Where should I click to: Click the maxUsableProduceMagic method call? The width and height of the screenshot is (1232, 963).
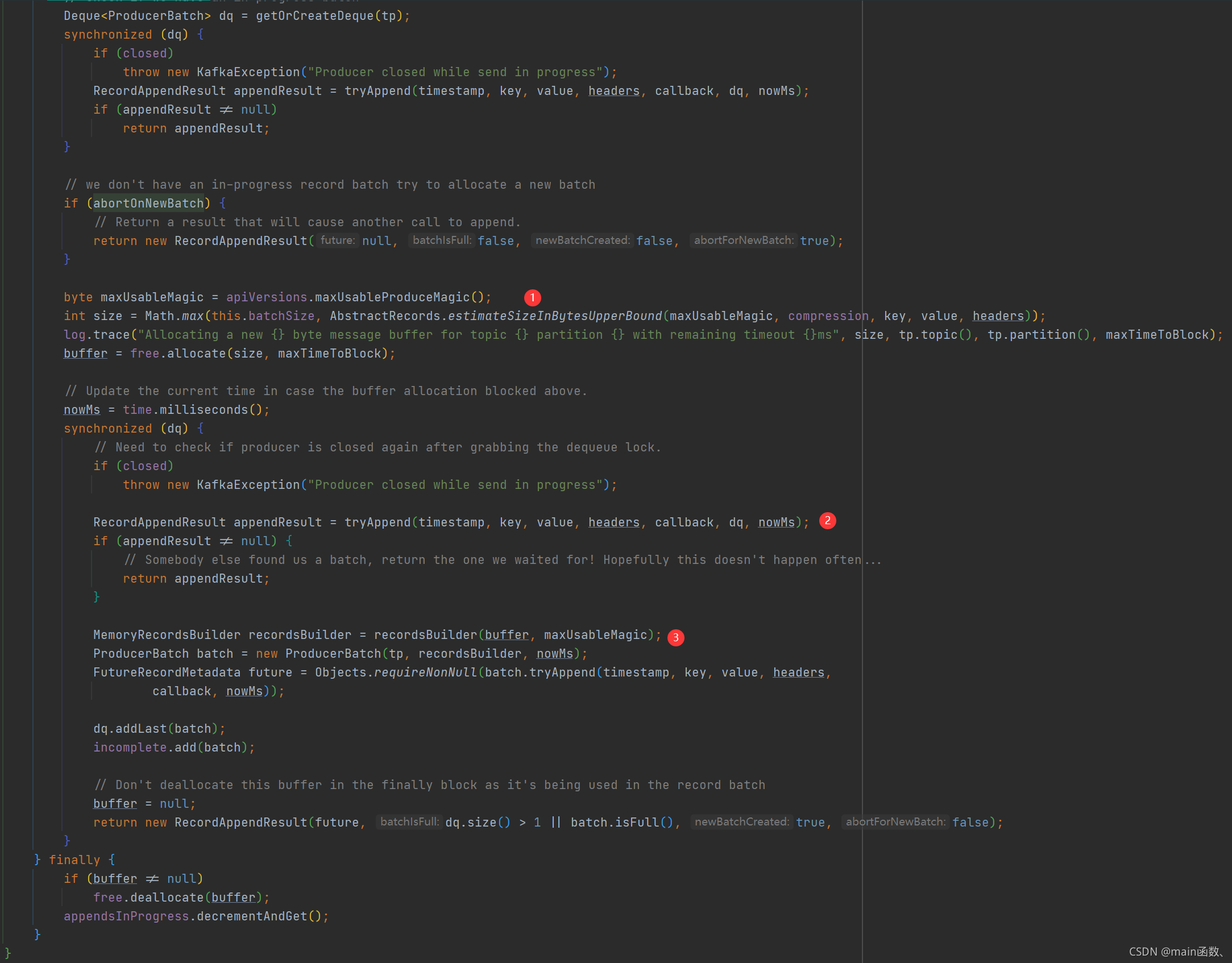(x=392, y=297)
